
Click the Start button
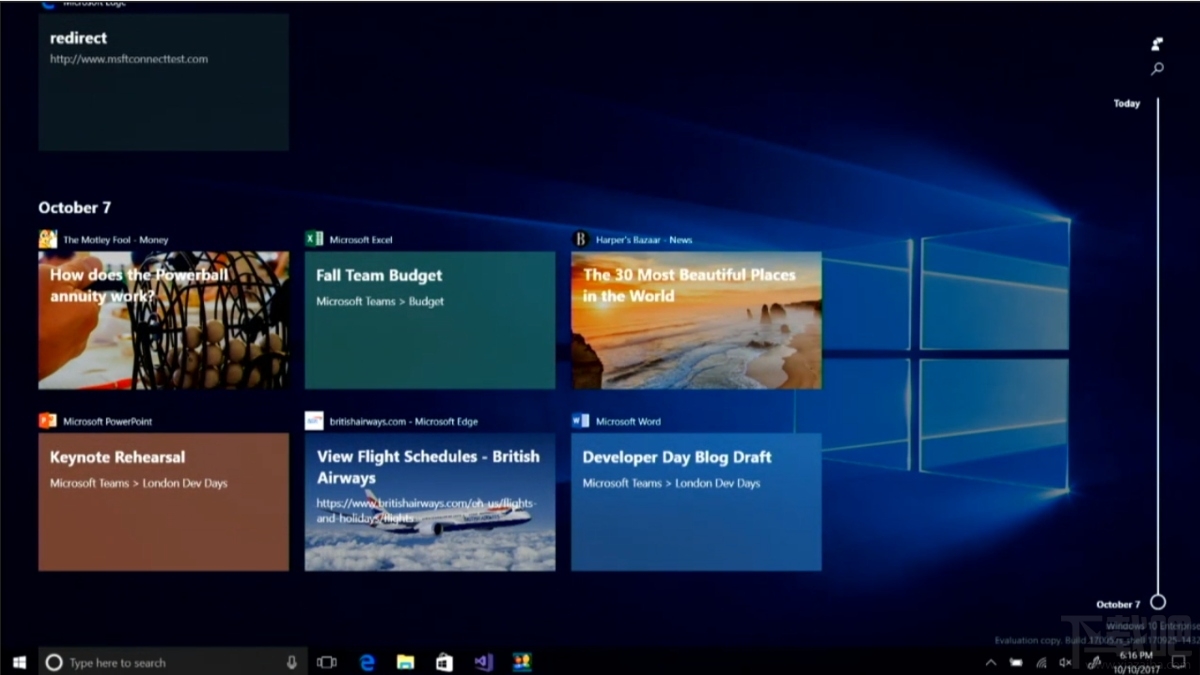pyautogui.click(x=18, y=661)
